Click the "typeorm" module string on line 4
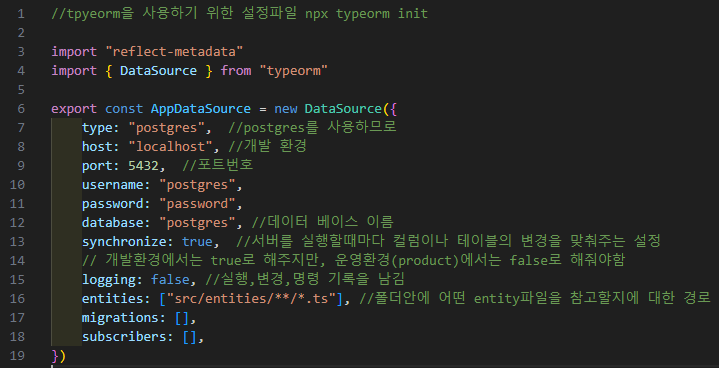The image size is (719, 368). tap(293, 71)
